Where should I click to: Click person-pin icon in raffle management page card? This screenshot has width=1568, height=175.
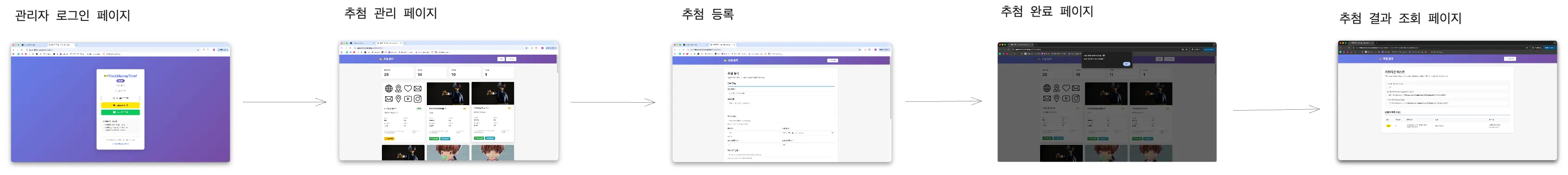pyautogui.click(x=398, y=89)
